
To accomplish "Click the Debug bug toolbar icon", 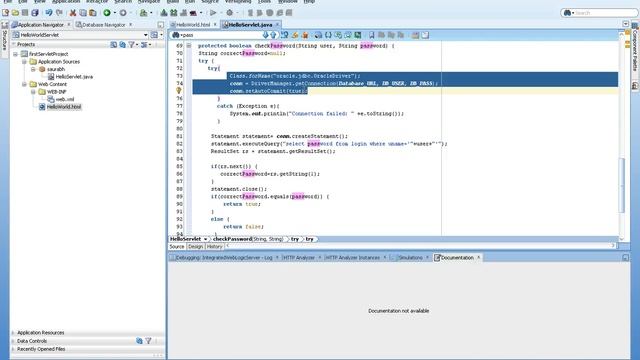I will point(229,13).
